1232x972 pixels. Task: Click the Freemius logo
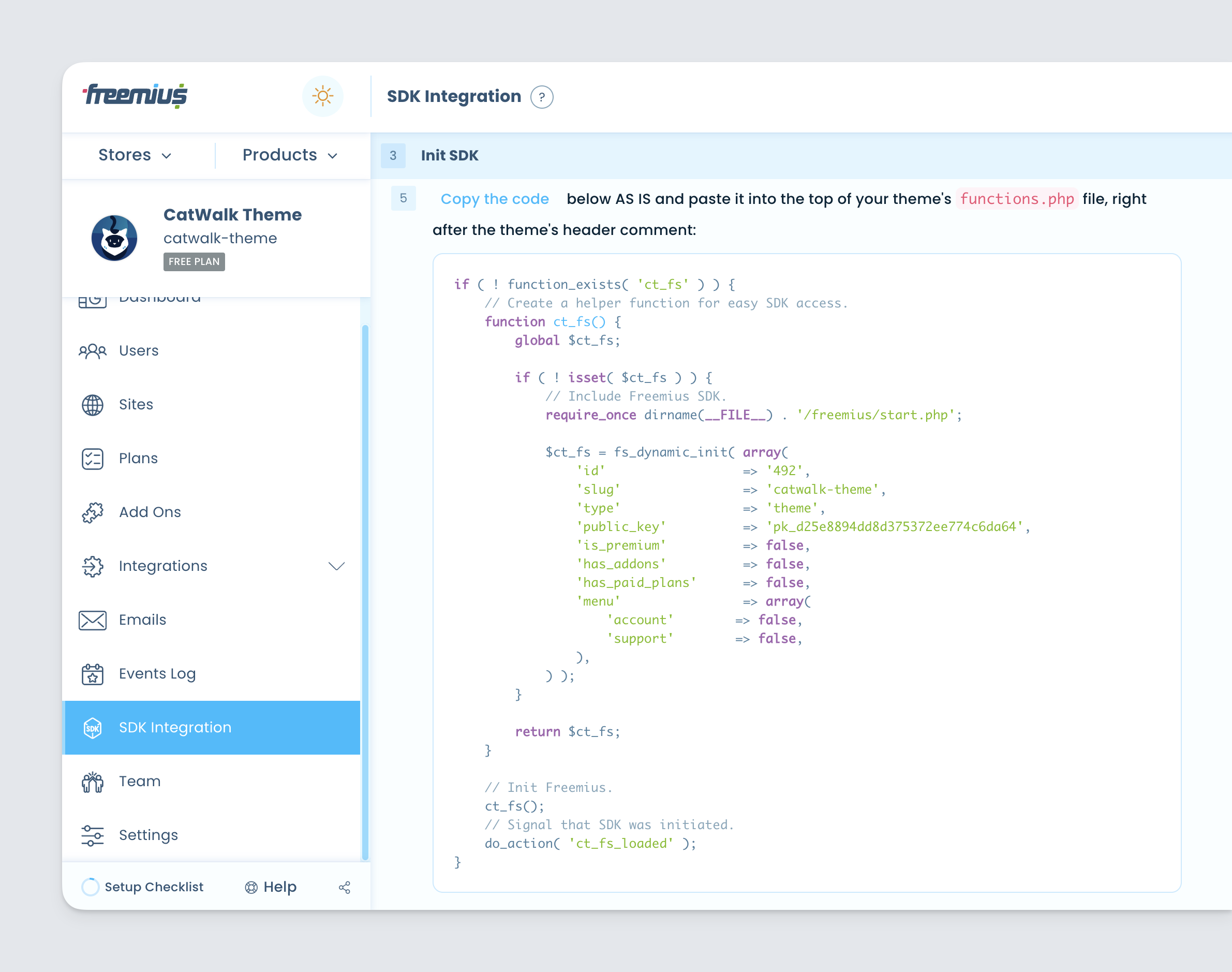coord(136,96)
